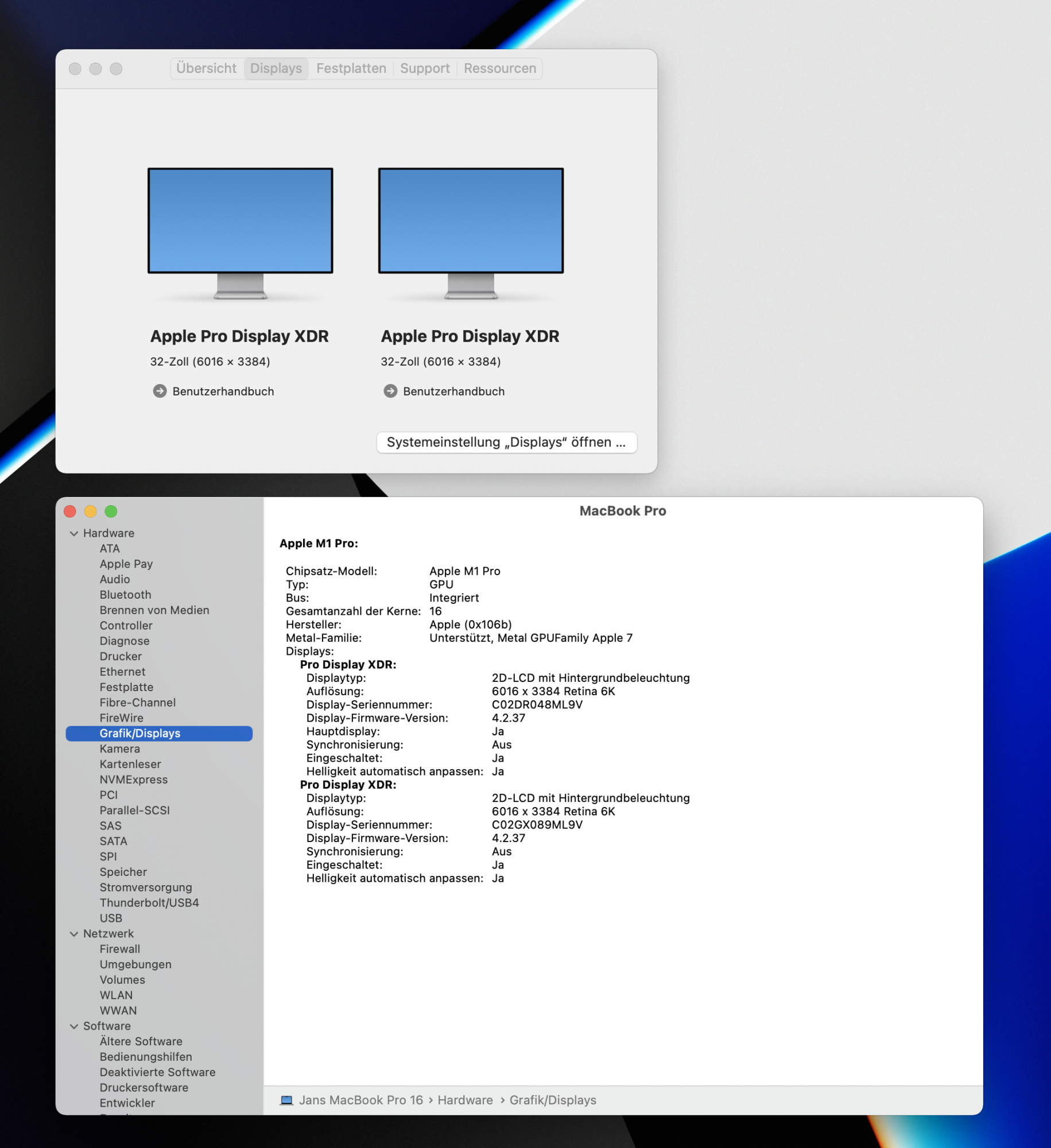The image size is (1051, 1148).
Task: Select Kamera in the sidebar
Action: pos(120,749)
